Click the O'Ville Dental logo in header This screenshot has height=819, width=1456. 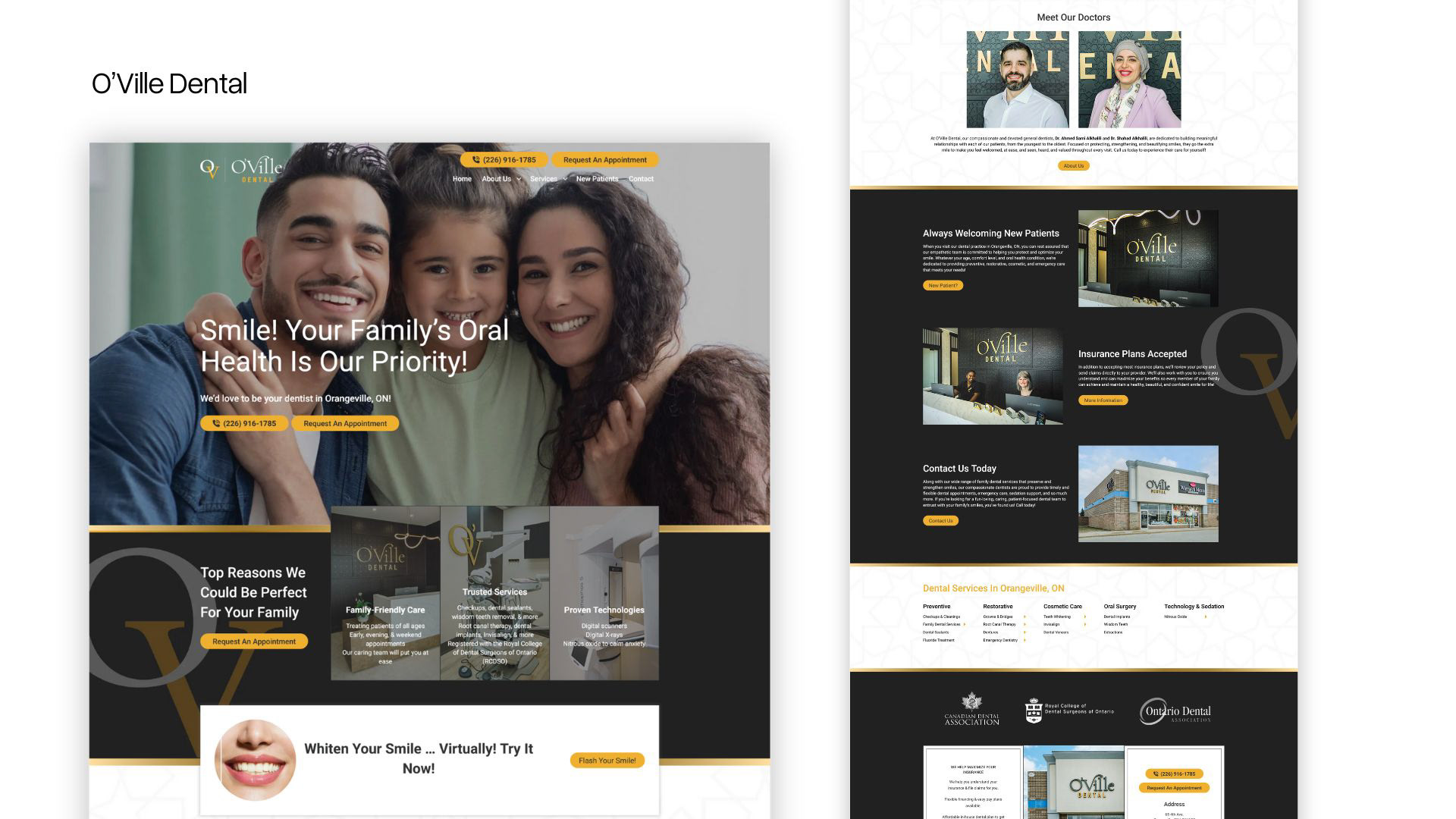pos(241,168)
